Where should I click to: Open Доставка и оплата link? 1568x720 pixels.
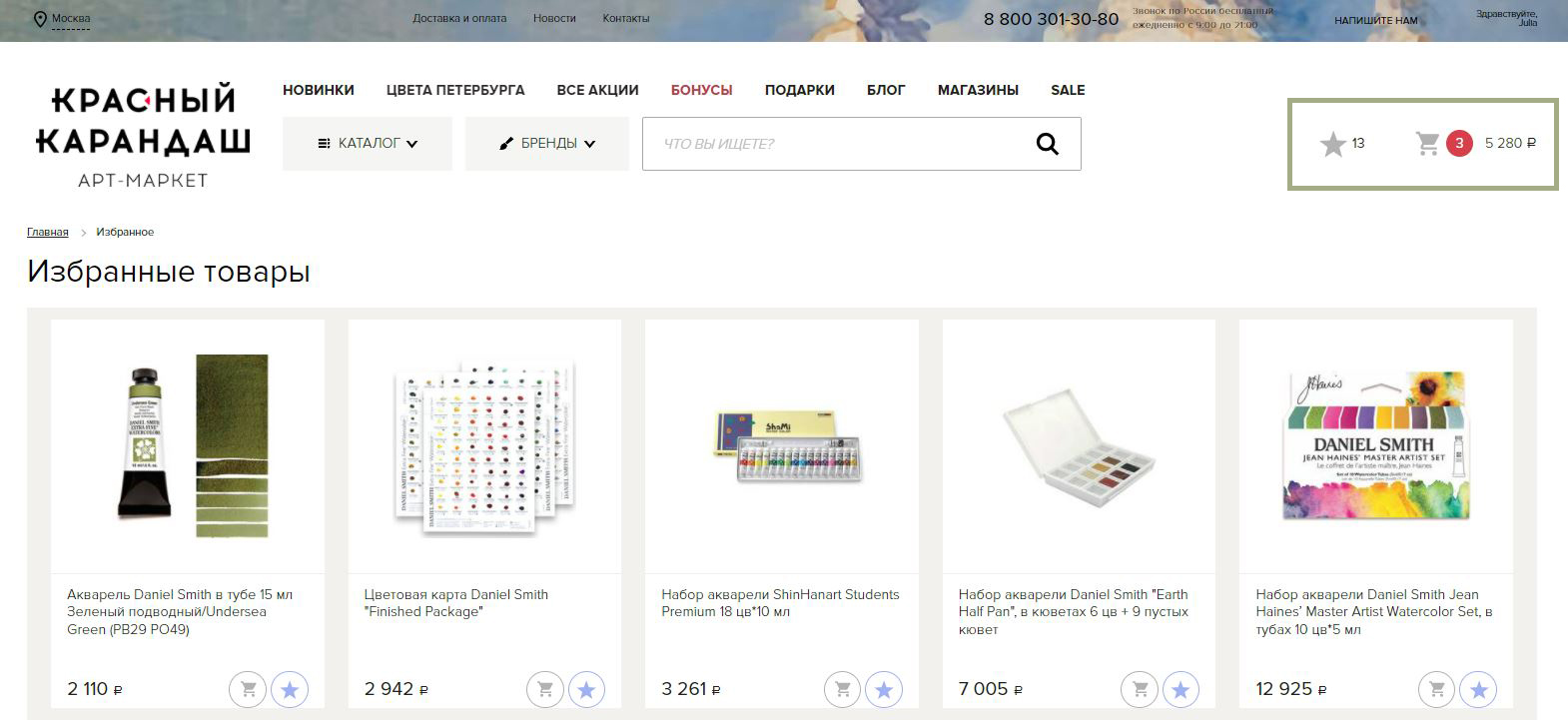458,18
